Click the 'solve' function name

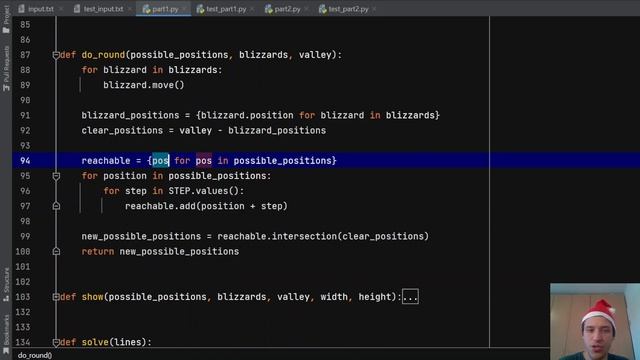pyautogui.click(x=95, y=342)
